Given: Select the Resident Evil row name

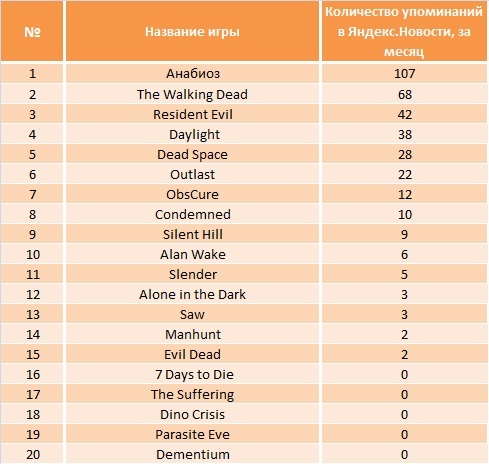Looking at the screenshot, I should [x=192, y=114].
